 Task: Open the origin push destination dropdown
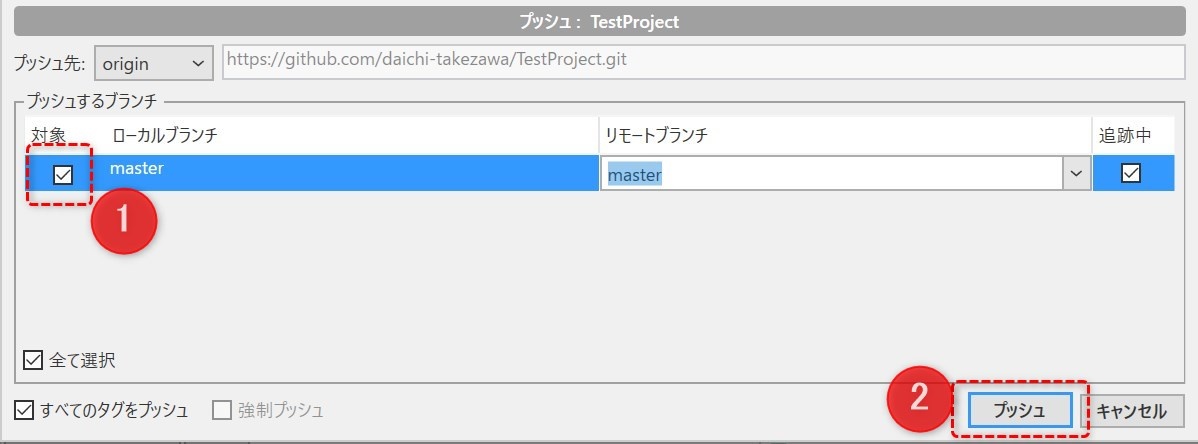point(154,63)
